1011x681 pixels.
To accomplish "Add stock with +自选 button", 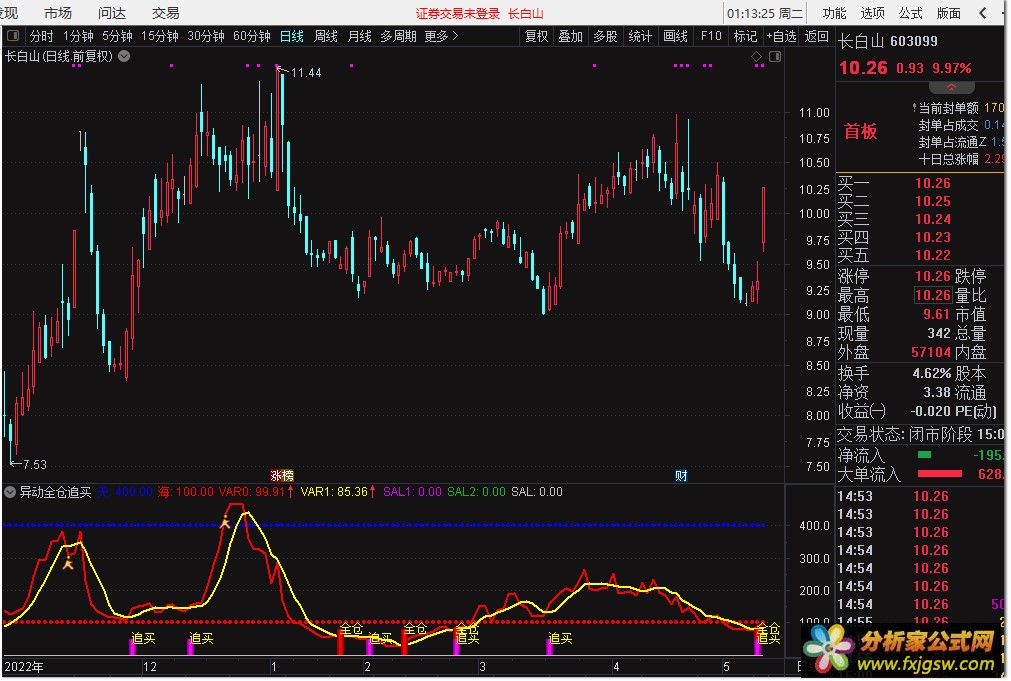I will point(781,36).
